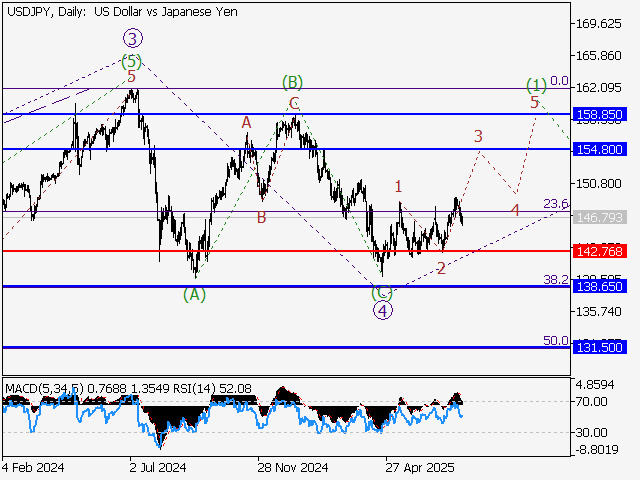Select the green (1) projected wave label
640x480 pixels.
pos(536,84)
